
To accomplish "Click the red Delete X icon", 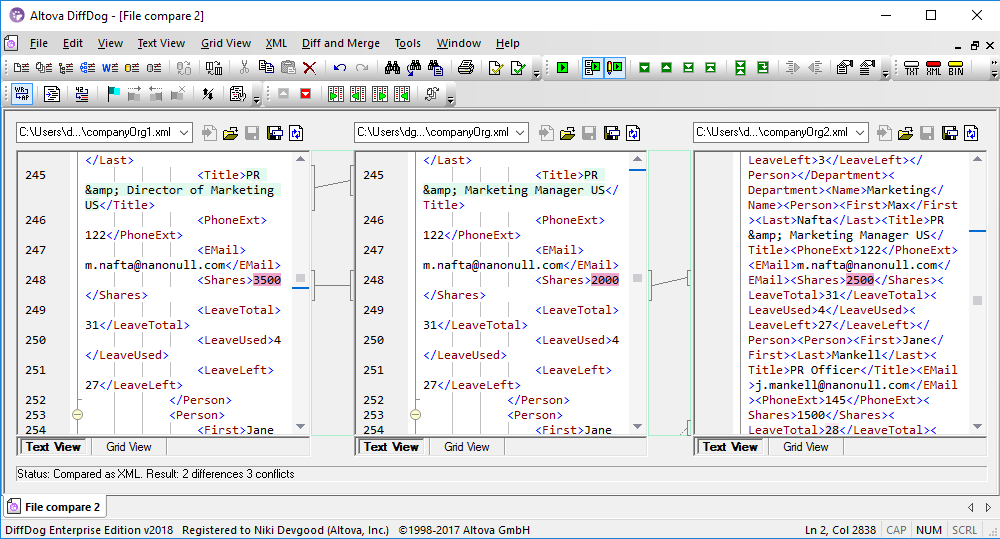I will pyautogui.click(x=310, y=68).
